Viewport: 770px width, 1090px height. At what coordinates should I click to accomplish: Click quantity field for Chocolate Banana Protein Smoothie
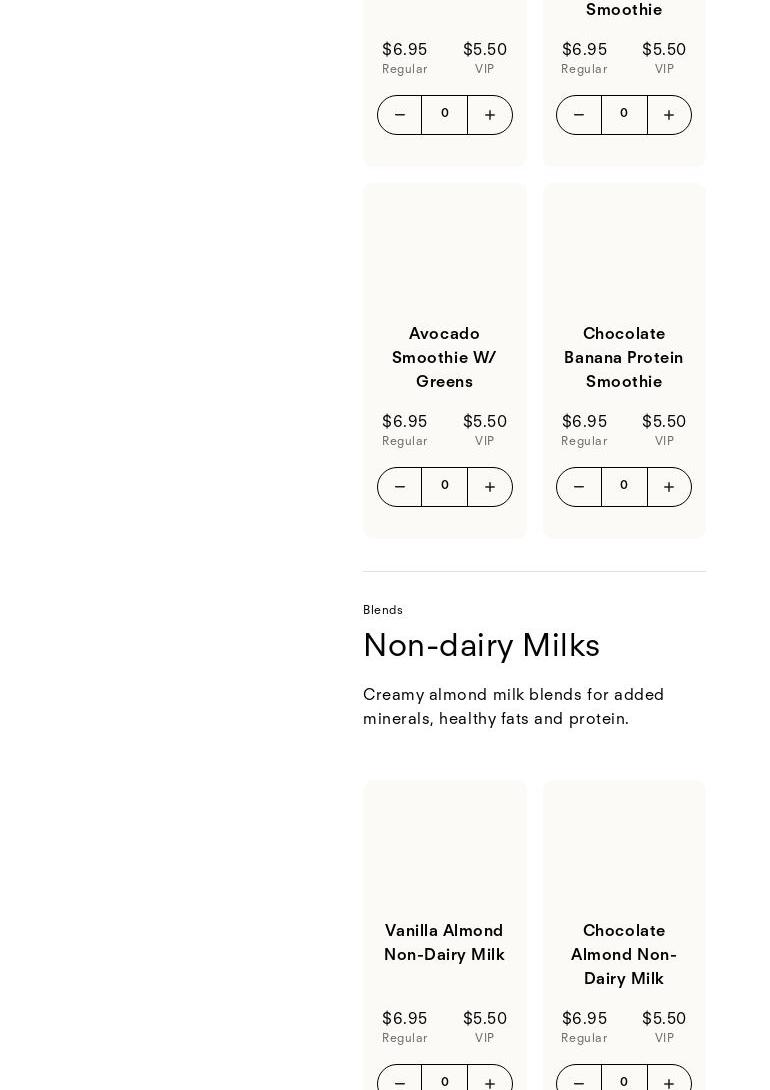[x=624, y=487]
